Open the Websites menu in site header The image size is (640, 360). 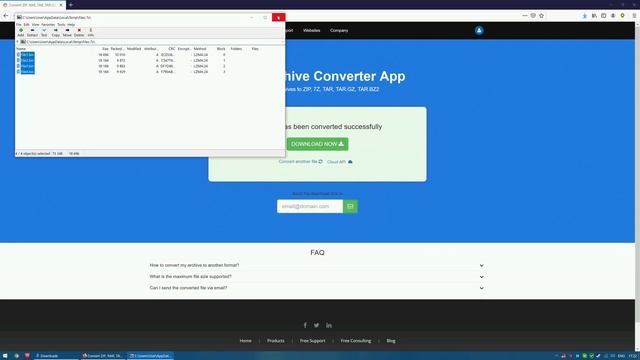(311, 30)
